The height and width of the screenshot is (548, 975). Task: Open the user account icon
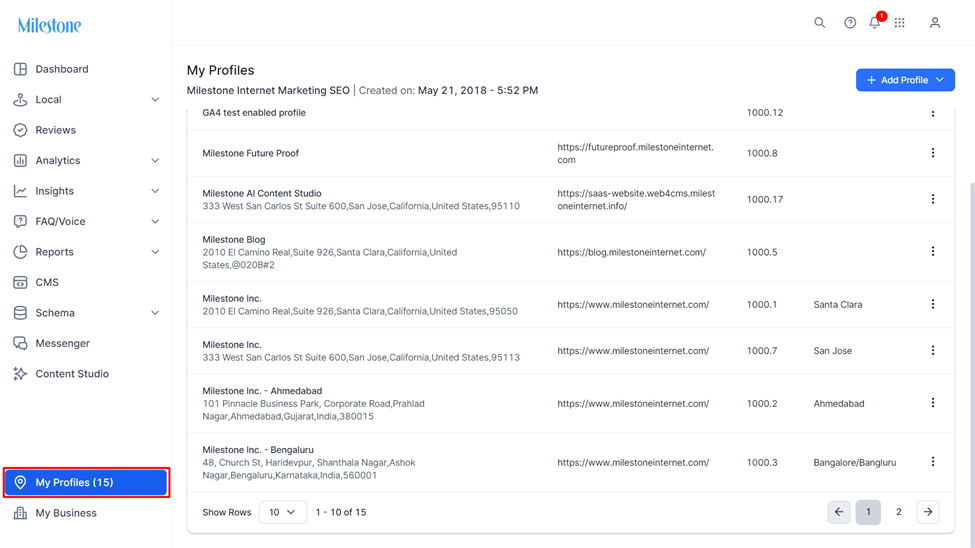coord(935,23)
